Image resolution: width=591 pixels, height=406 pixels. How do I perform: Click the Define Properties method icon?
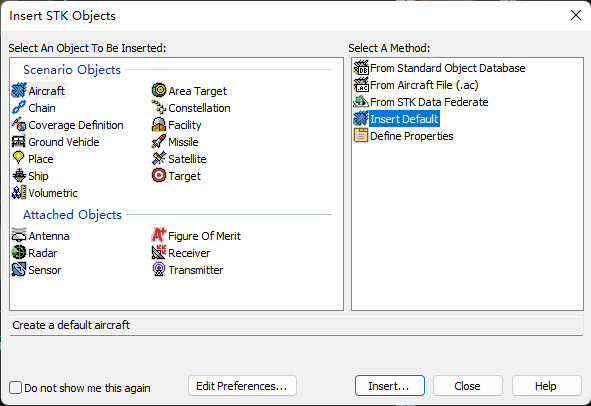pos(361,136)
